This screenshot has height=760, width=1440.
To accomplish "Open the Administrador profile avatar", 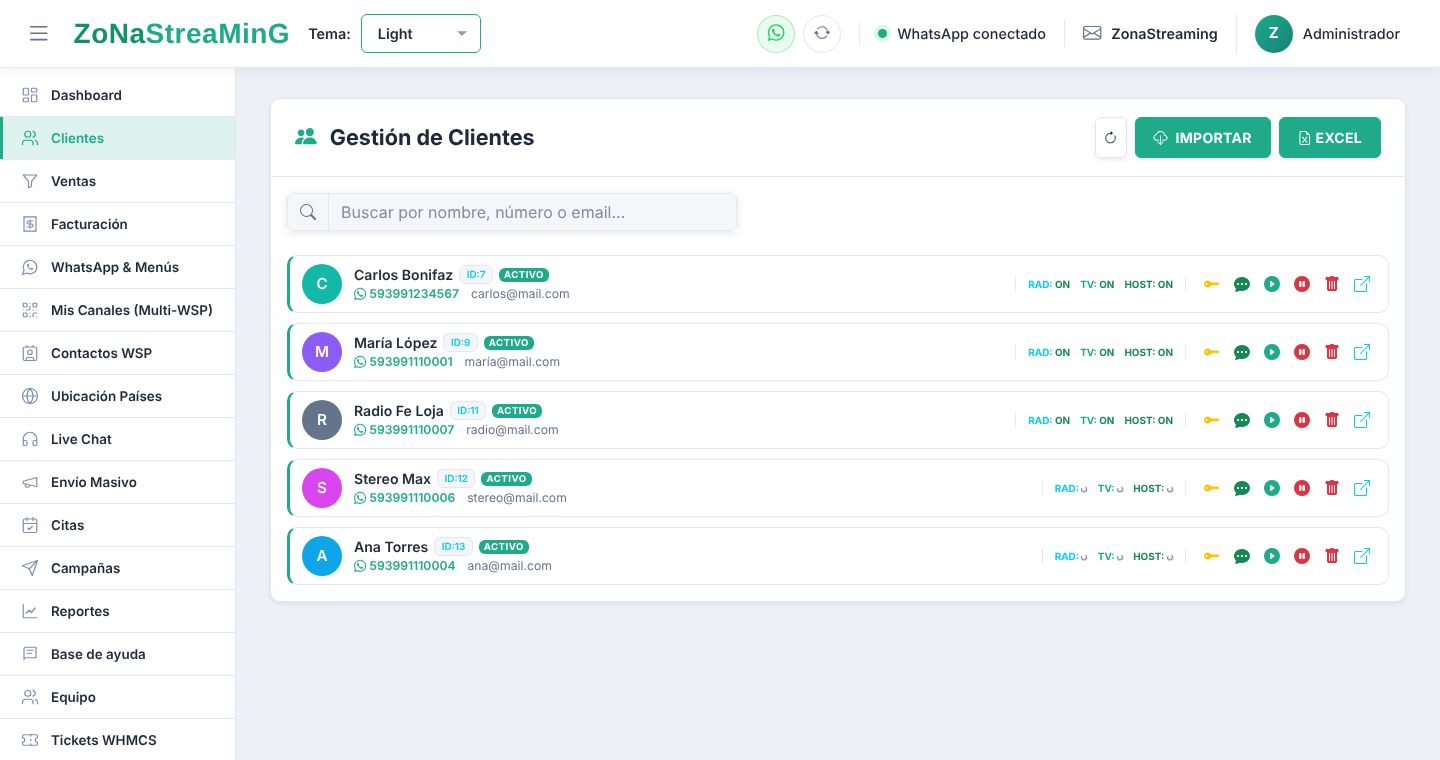I will click(x=1274, y=34).
